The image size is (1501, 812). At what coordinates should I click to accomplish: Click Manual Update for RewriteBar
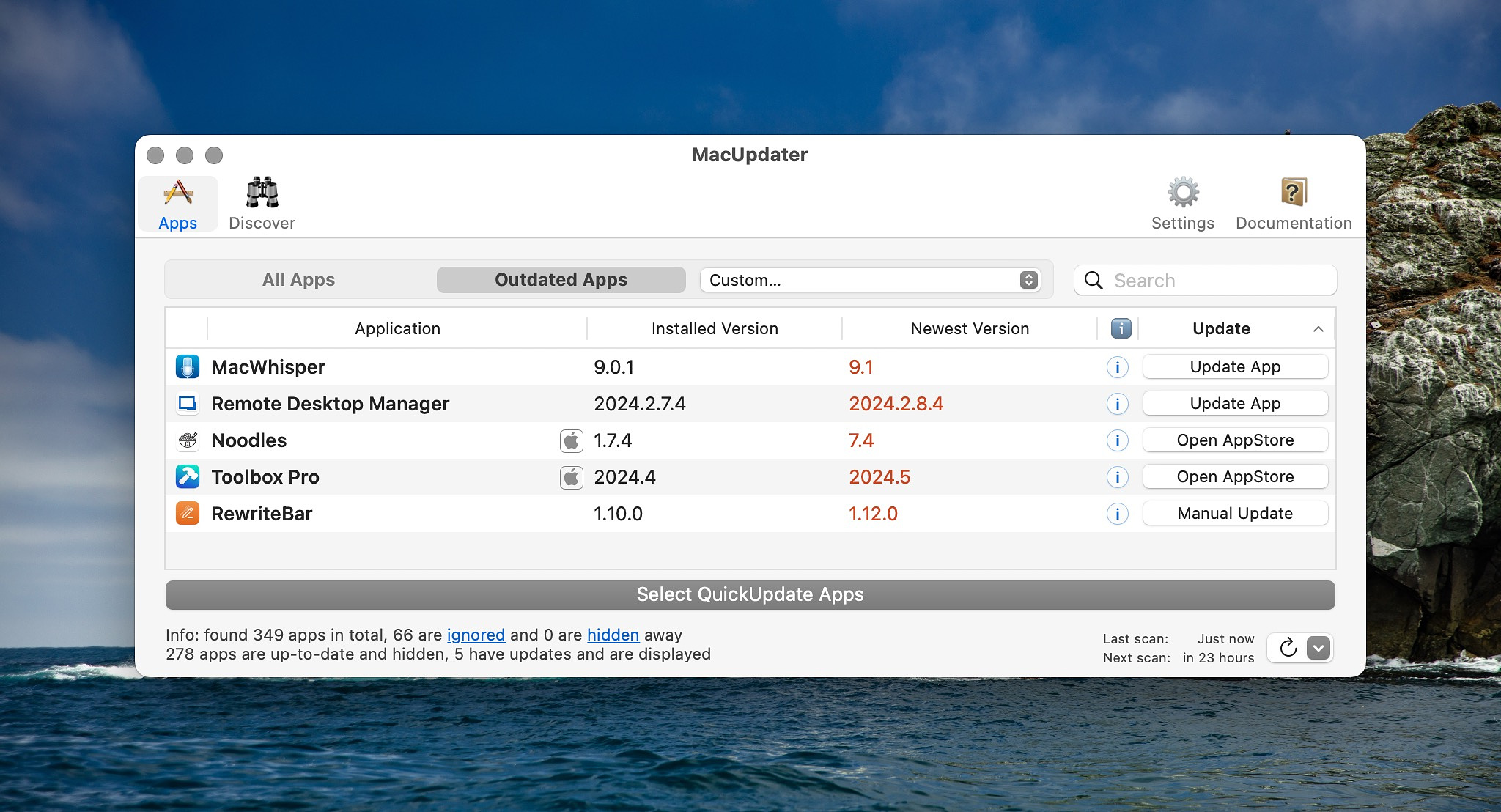1235,513
